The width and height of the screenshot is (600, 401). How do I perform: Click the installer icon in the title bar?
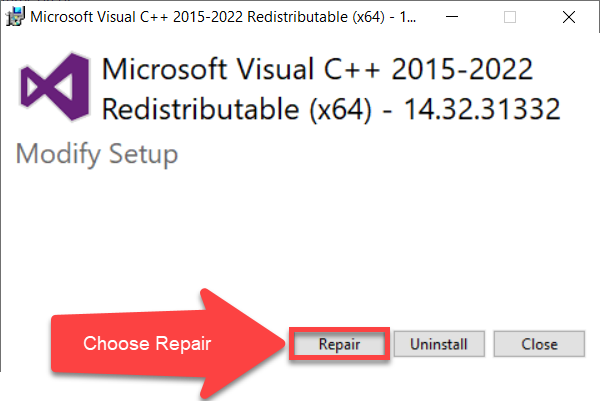point(15,16)
